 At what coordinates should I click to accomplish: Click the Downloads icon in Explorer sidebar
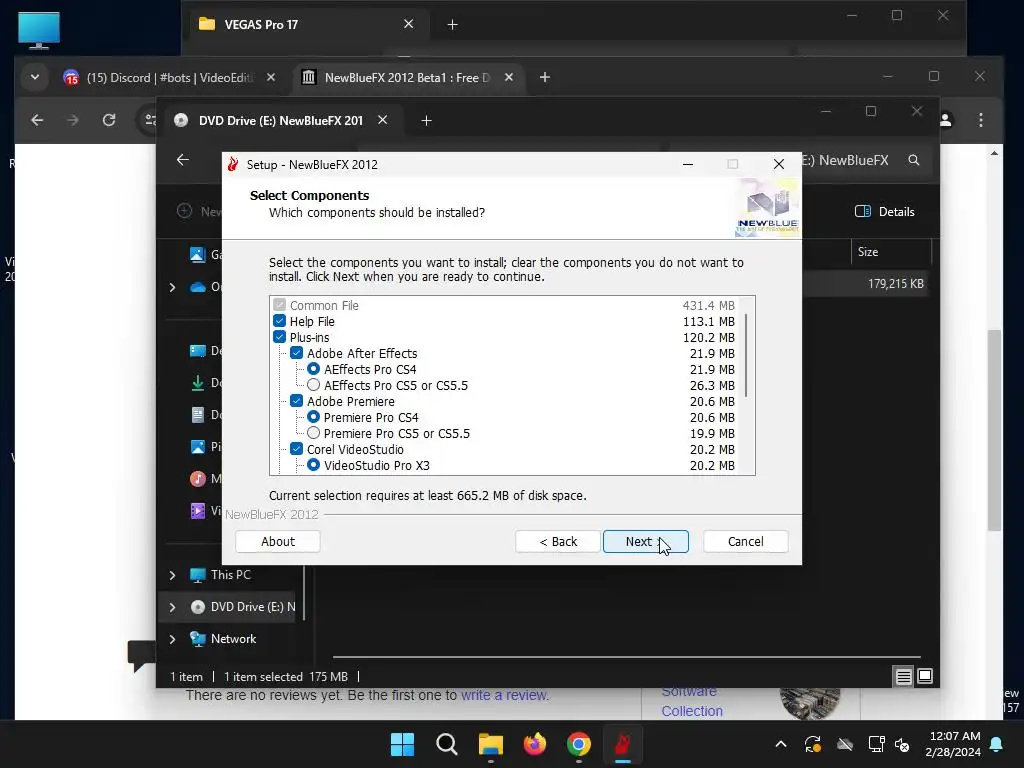coord(198,383)
